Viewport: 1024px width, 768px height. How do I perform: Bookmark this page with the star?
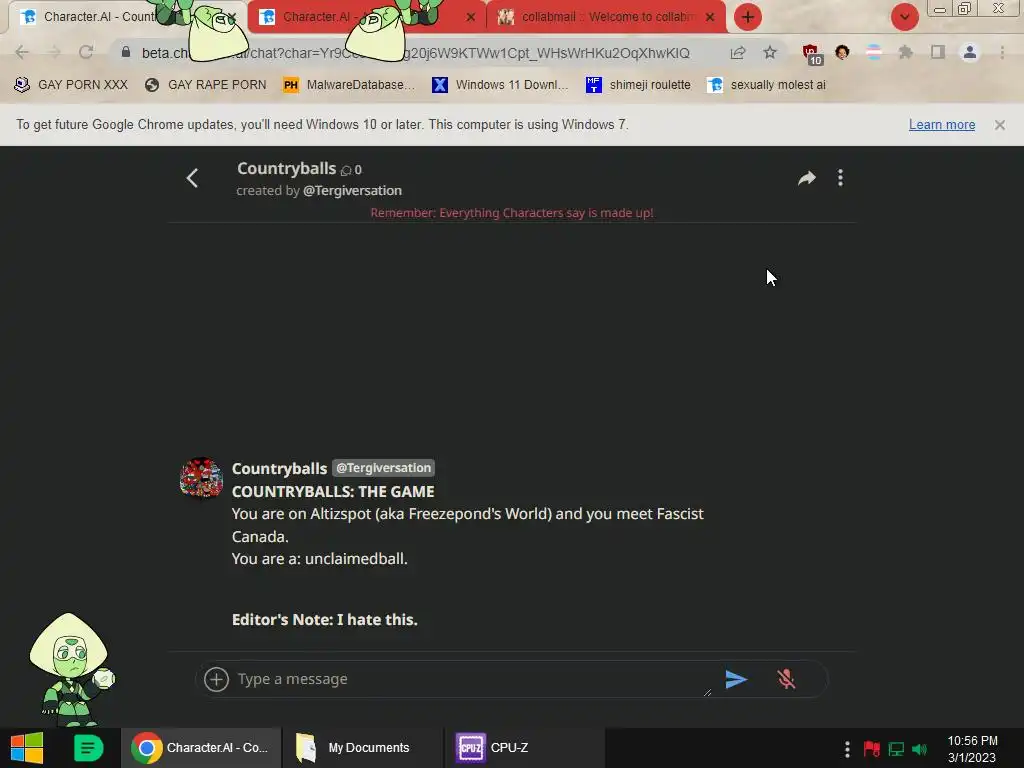[x=770, y=53]
